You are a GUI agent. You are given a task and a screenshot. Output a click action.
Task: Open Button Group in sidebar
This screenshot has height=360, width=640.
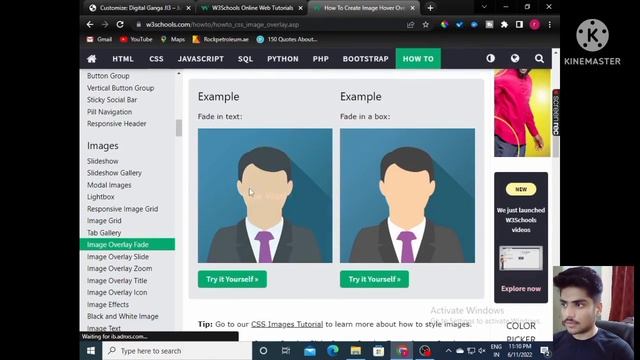coord(108,76)
